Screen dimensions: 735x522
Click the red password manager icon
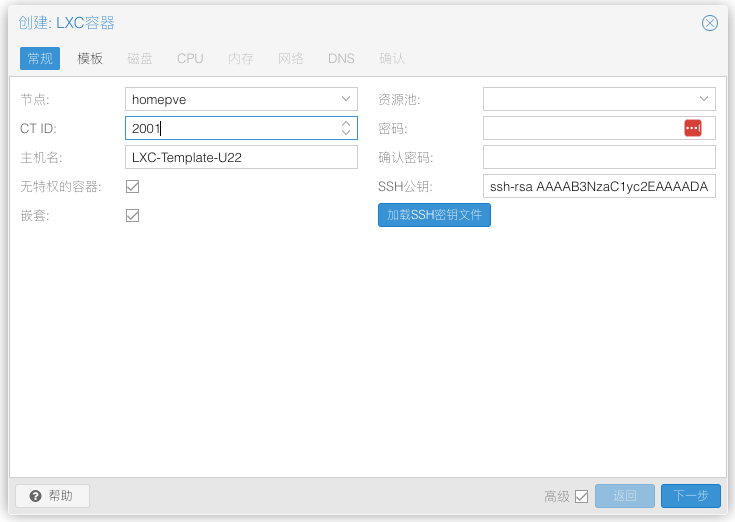[693, 128]
